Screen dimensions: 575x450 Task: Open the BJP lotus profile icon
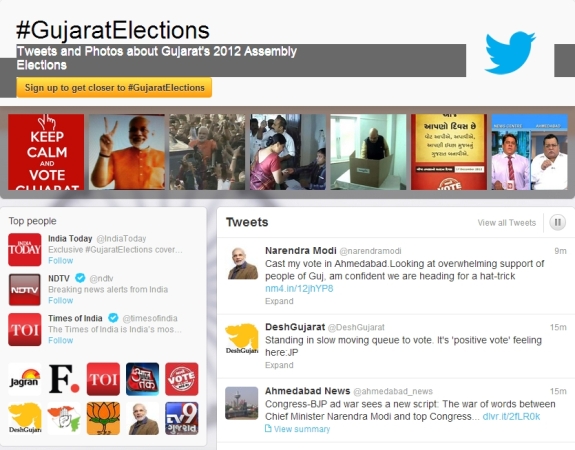pyautogui.click(x=103, y=418)
